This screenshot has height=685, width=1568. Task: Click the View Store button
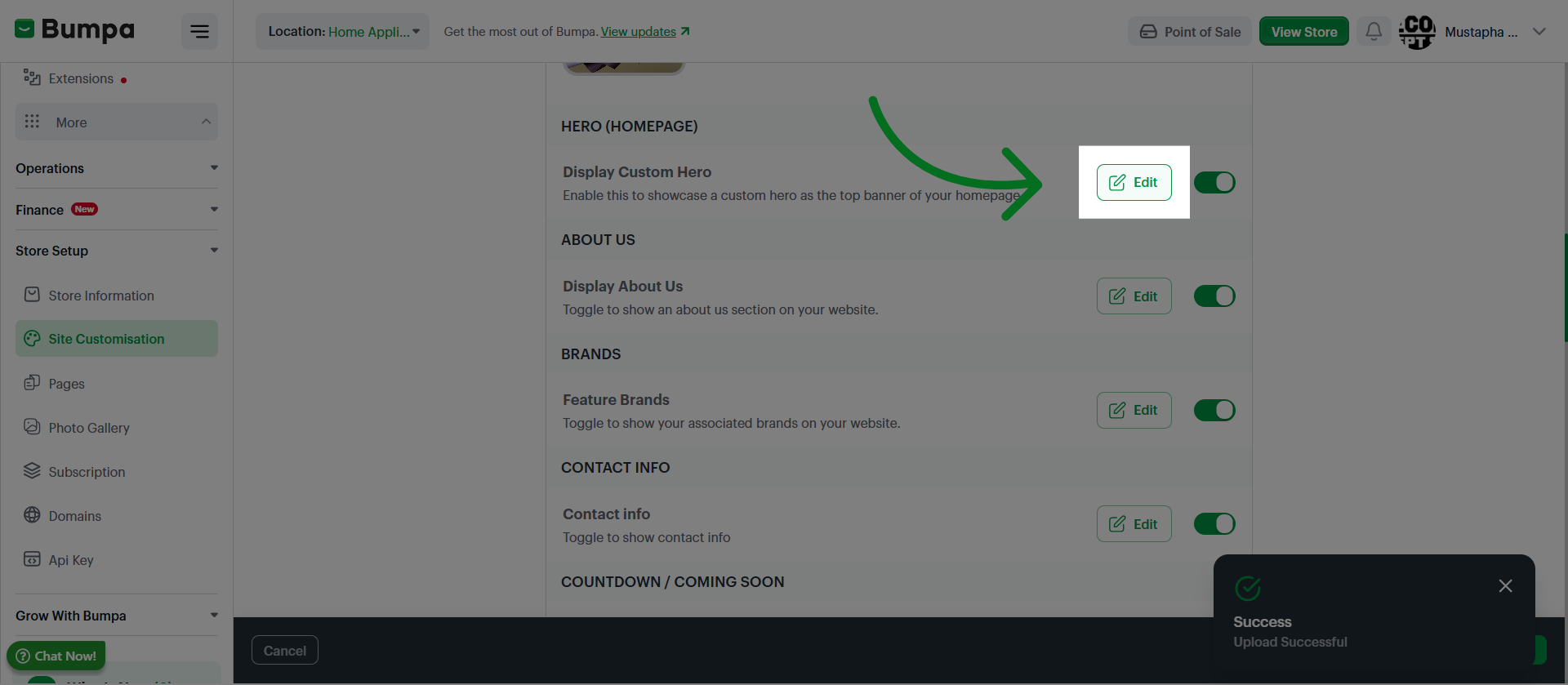[1303, 32]
